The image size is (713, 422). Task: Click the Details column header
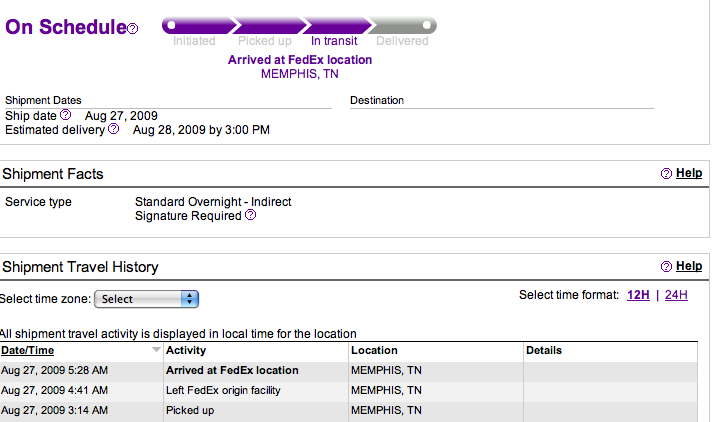[x=544, y=351]
